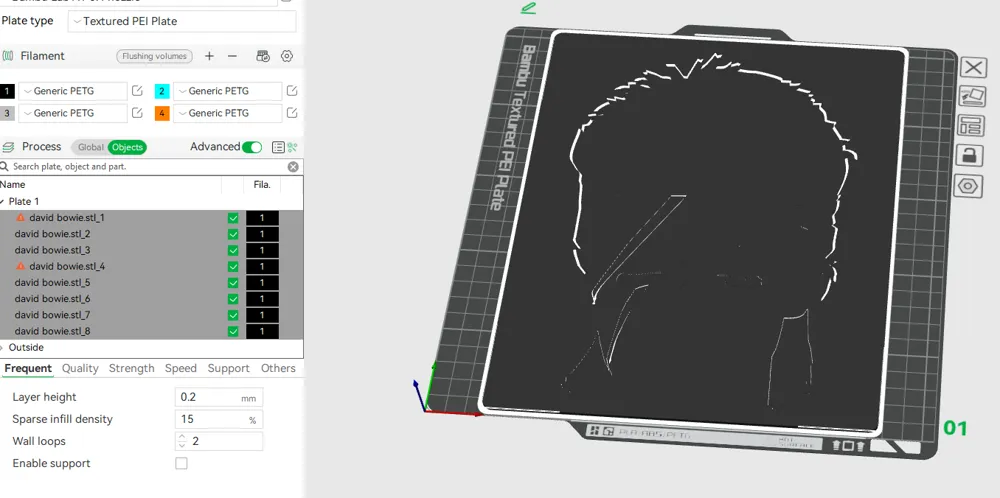1000x498 pixels.
Task: Edit filament 3 preset icon
Action: [137, 113]
